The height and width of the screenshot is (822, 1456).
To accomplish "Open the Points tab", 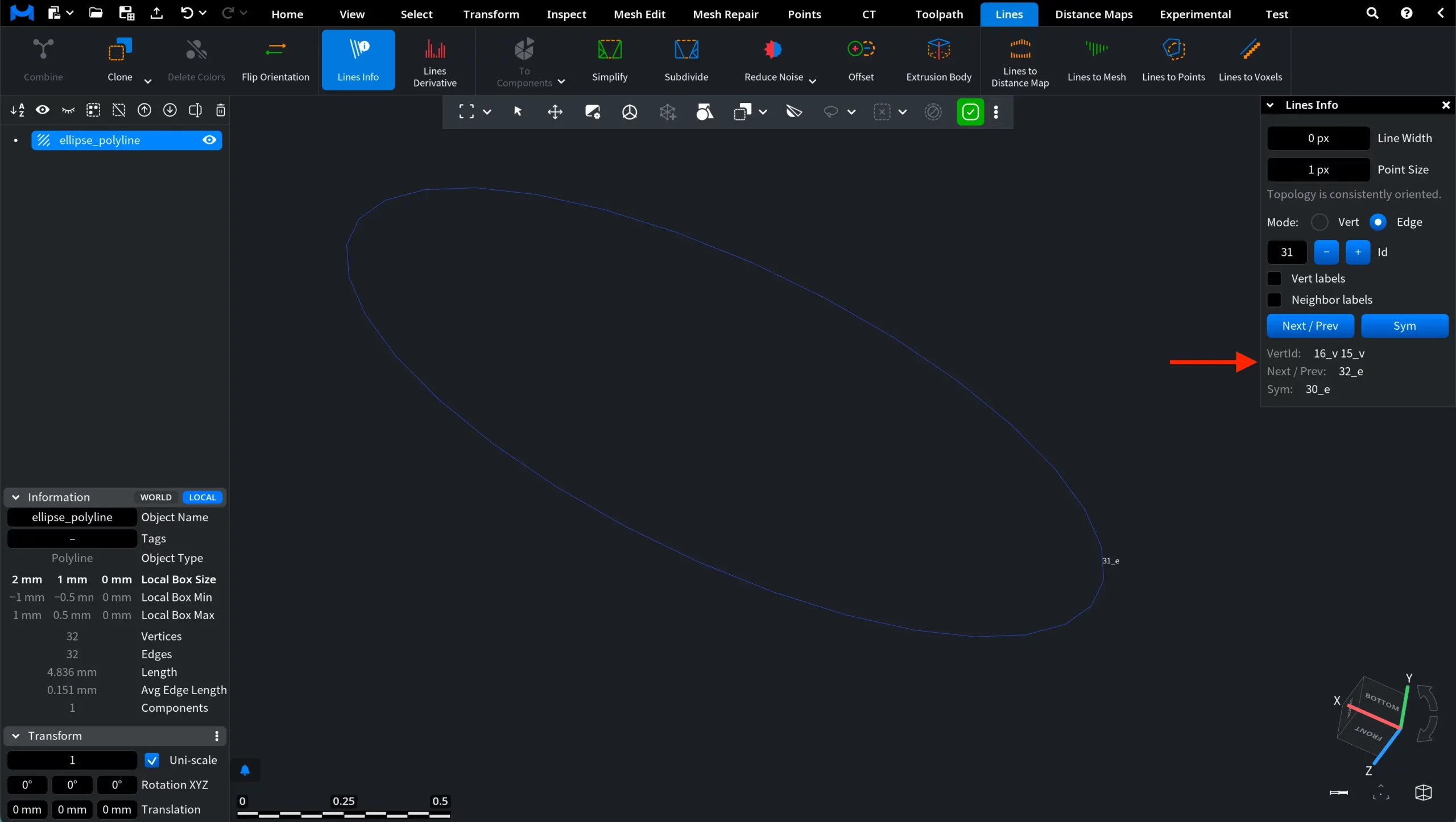I will (x=804, y=14).
